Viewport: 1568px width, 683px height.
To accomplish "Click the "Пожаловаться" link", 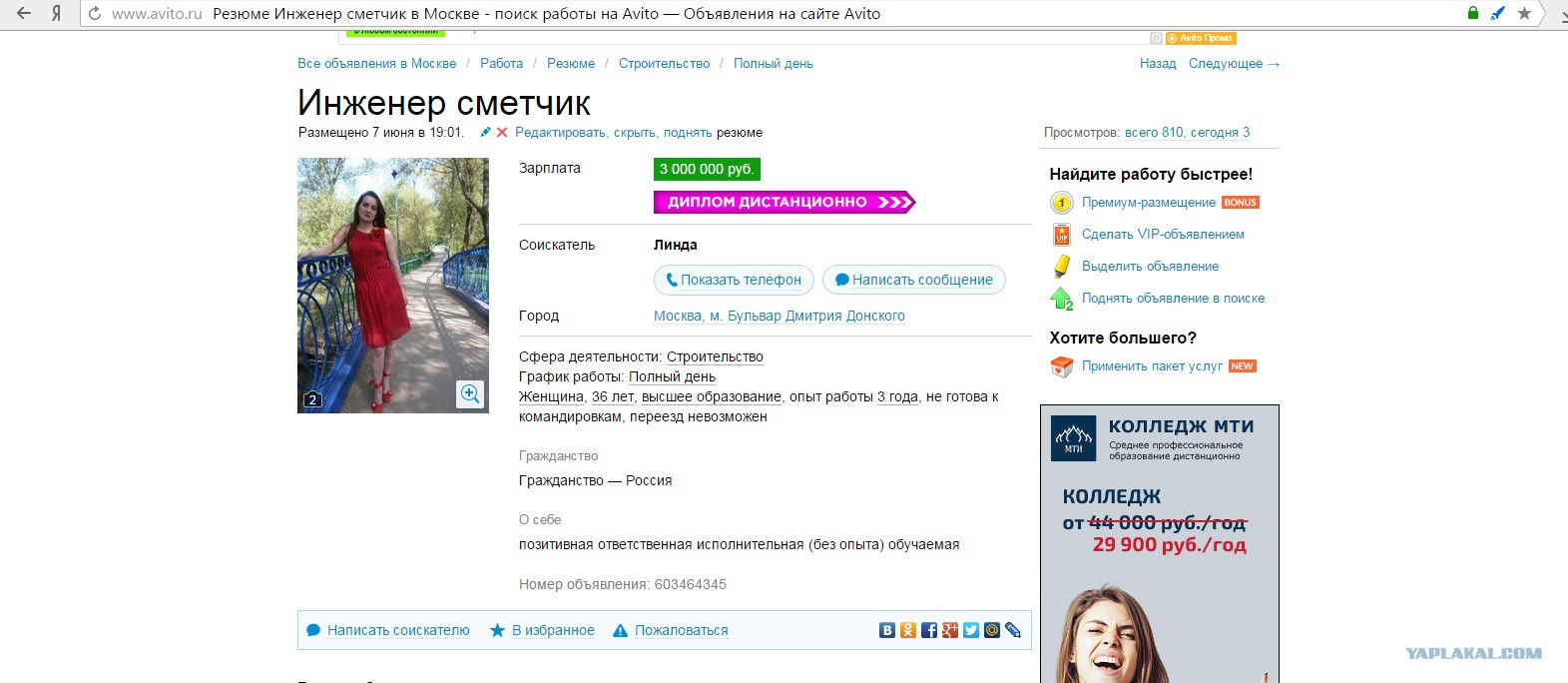I will point(681,630).
